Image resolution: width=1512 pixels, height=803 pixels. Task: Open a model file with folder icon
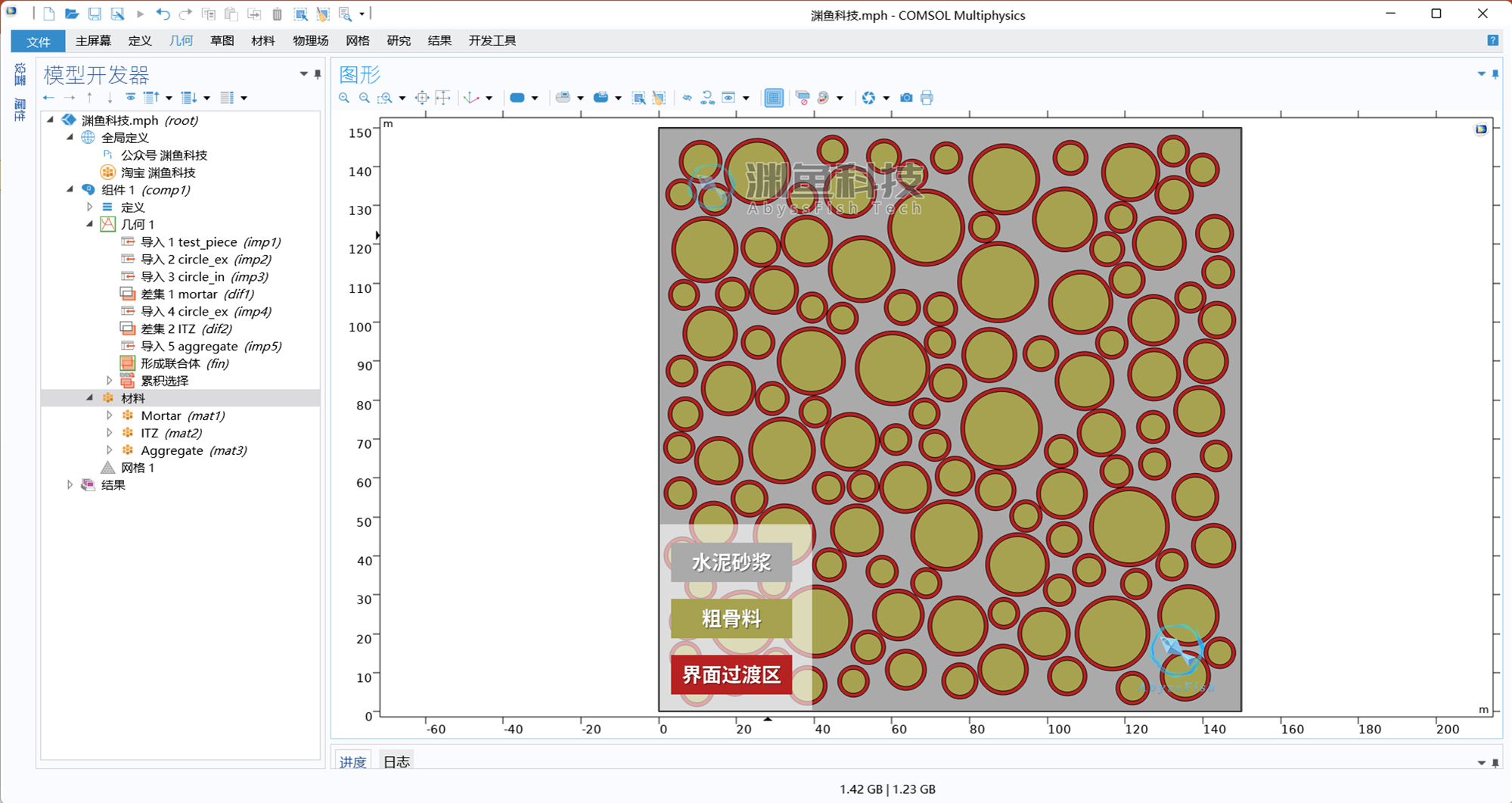click(72, 14)
